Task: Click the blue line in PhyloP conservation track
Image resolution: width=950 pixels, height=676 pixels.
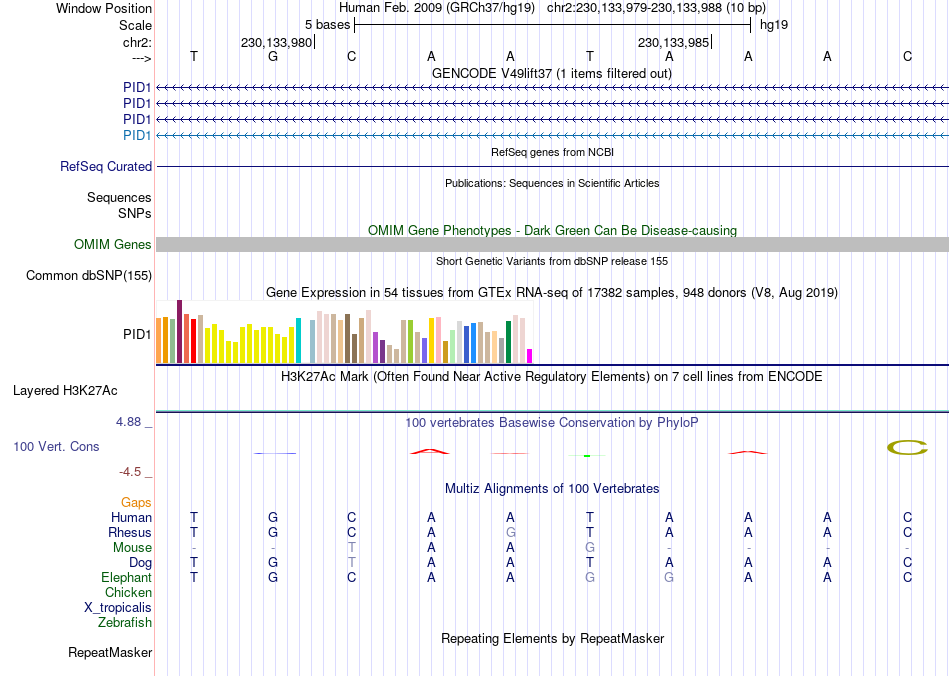Action: [x=275, y=453]
